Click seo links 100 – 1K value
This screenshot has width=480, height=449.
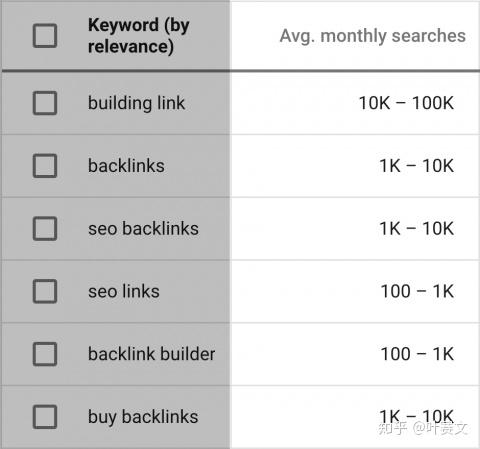click(x=417, y=291)
